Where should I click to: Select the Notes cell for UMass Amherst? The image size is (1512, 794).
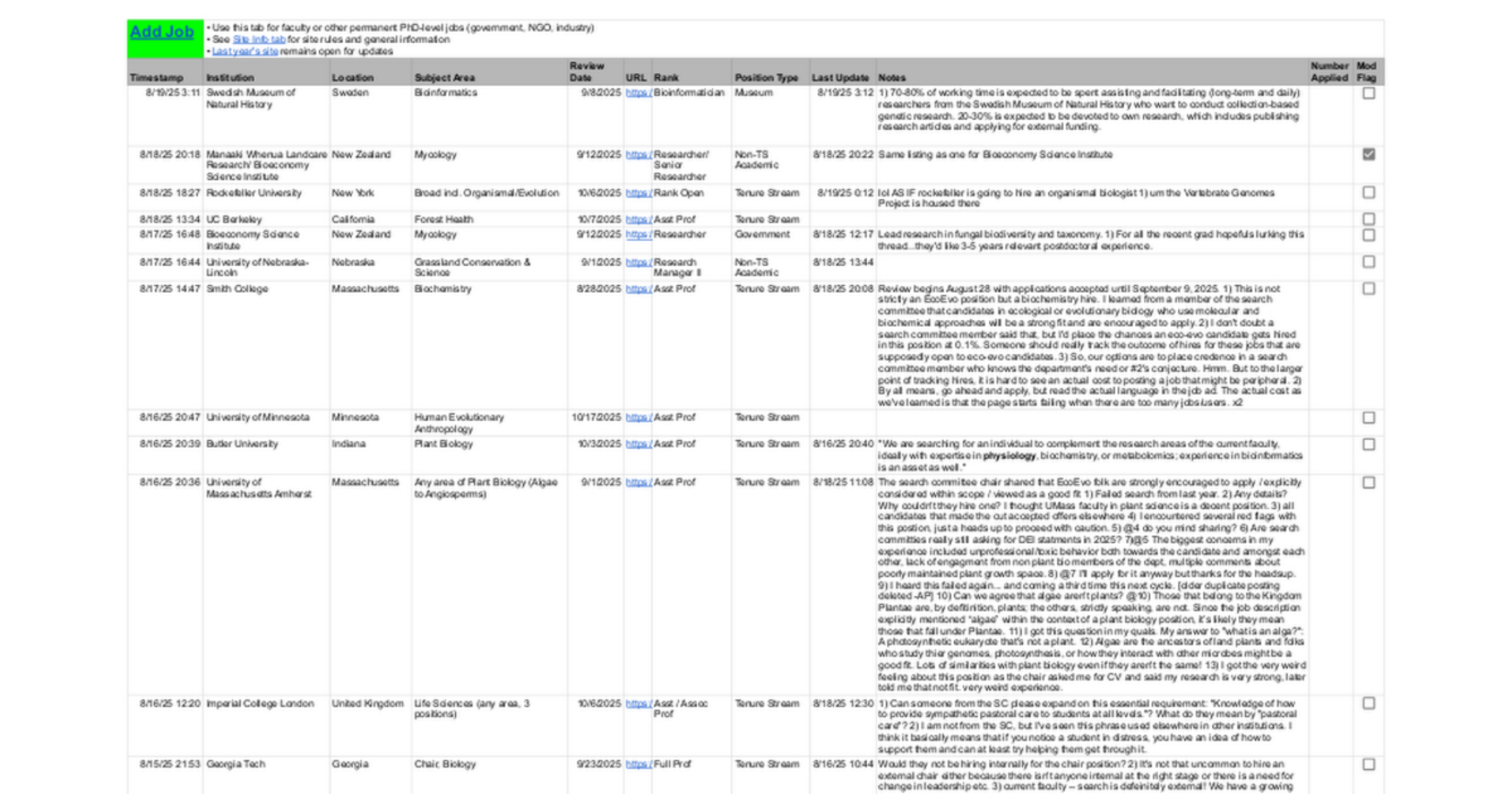(1091, 585)
